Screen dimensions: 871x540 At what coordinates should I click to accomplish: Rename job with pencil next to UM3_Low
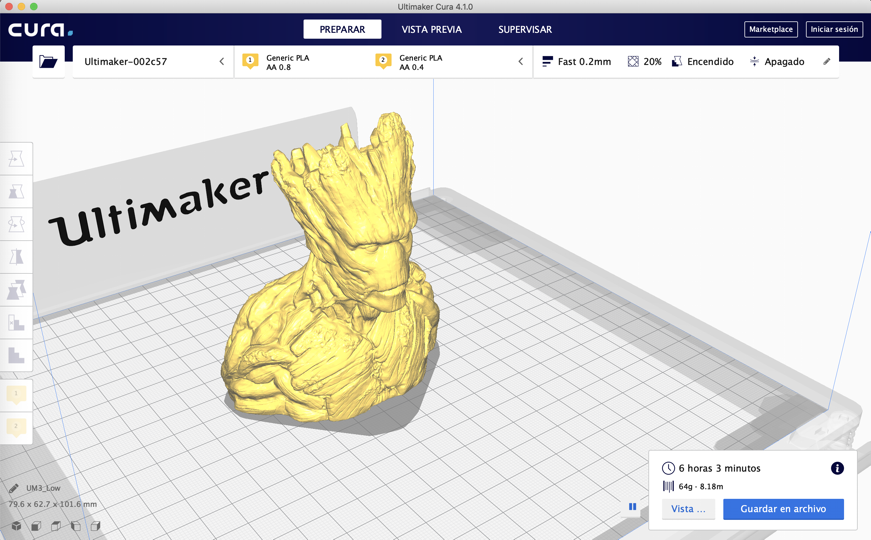click(13, 488)
